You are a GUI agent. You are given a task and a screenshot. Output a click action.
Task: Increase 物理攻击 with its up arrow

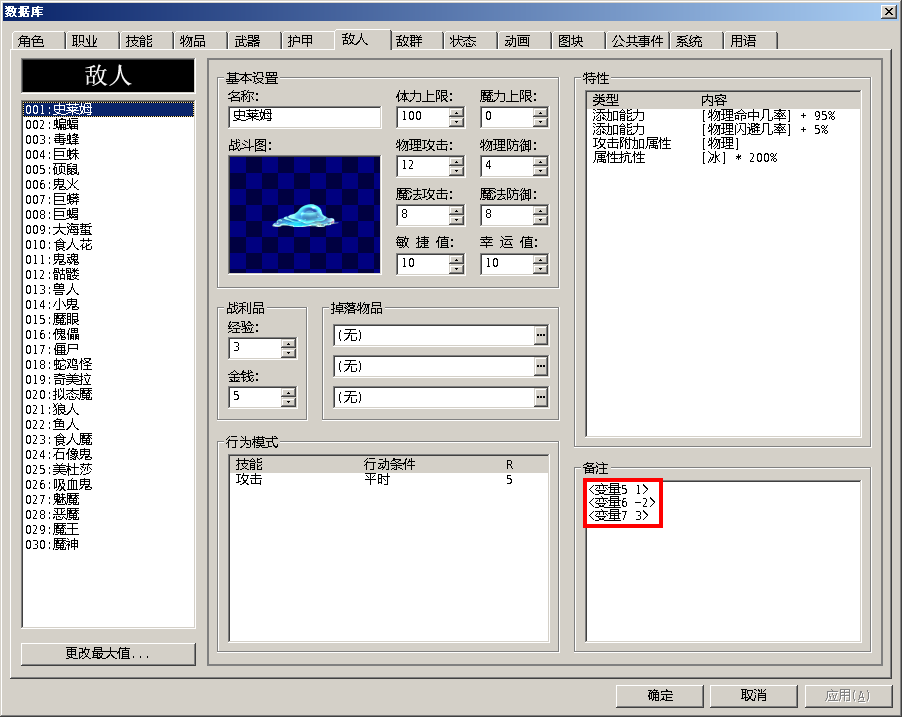pos(457,162)
